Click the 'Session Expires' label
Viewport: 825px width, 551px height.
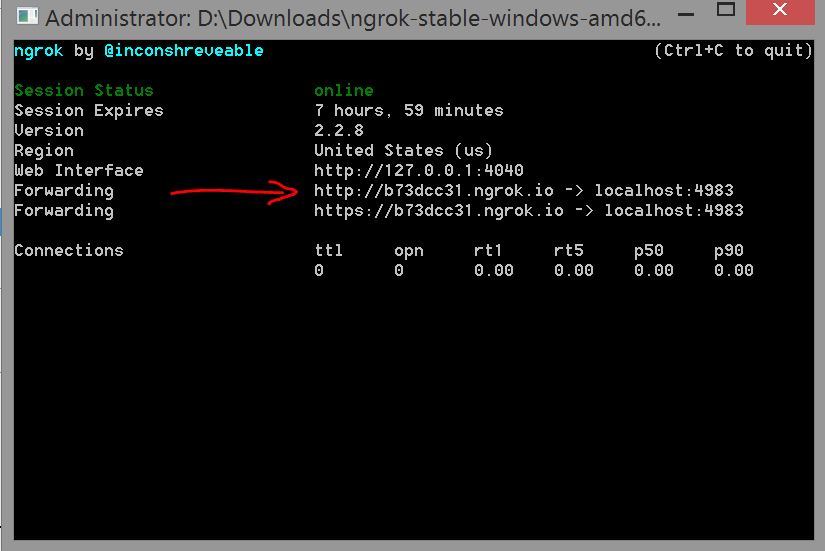coord(88,111)
